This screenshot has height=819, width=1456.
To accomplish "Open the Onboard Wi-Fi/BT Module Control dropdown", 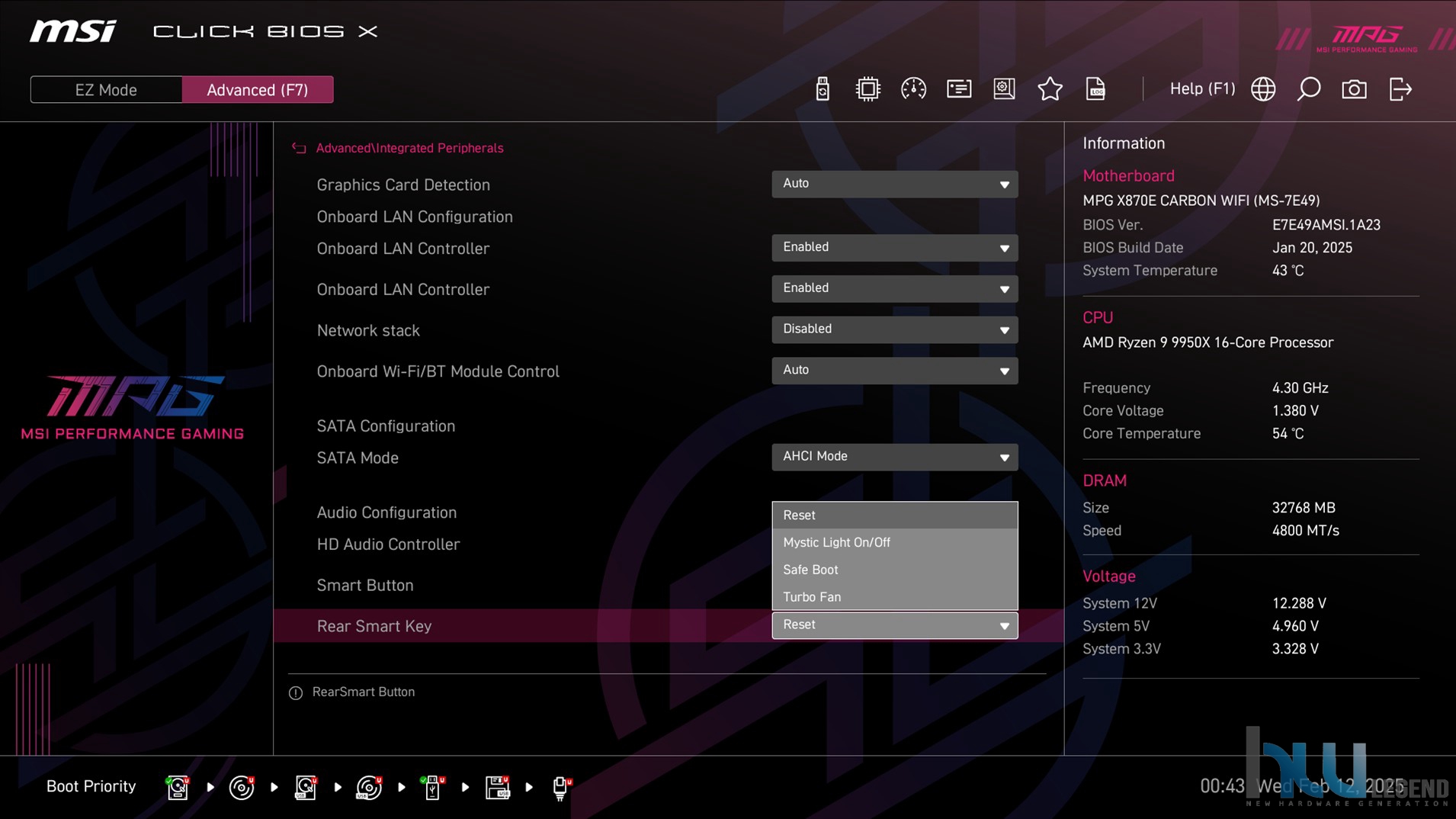I will pyautogui.click(x=894, y=371).
